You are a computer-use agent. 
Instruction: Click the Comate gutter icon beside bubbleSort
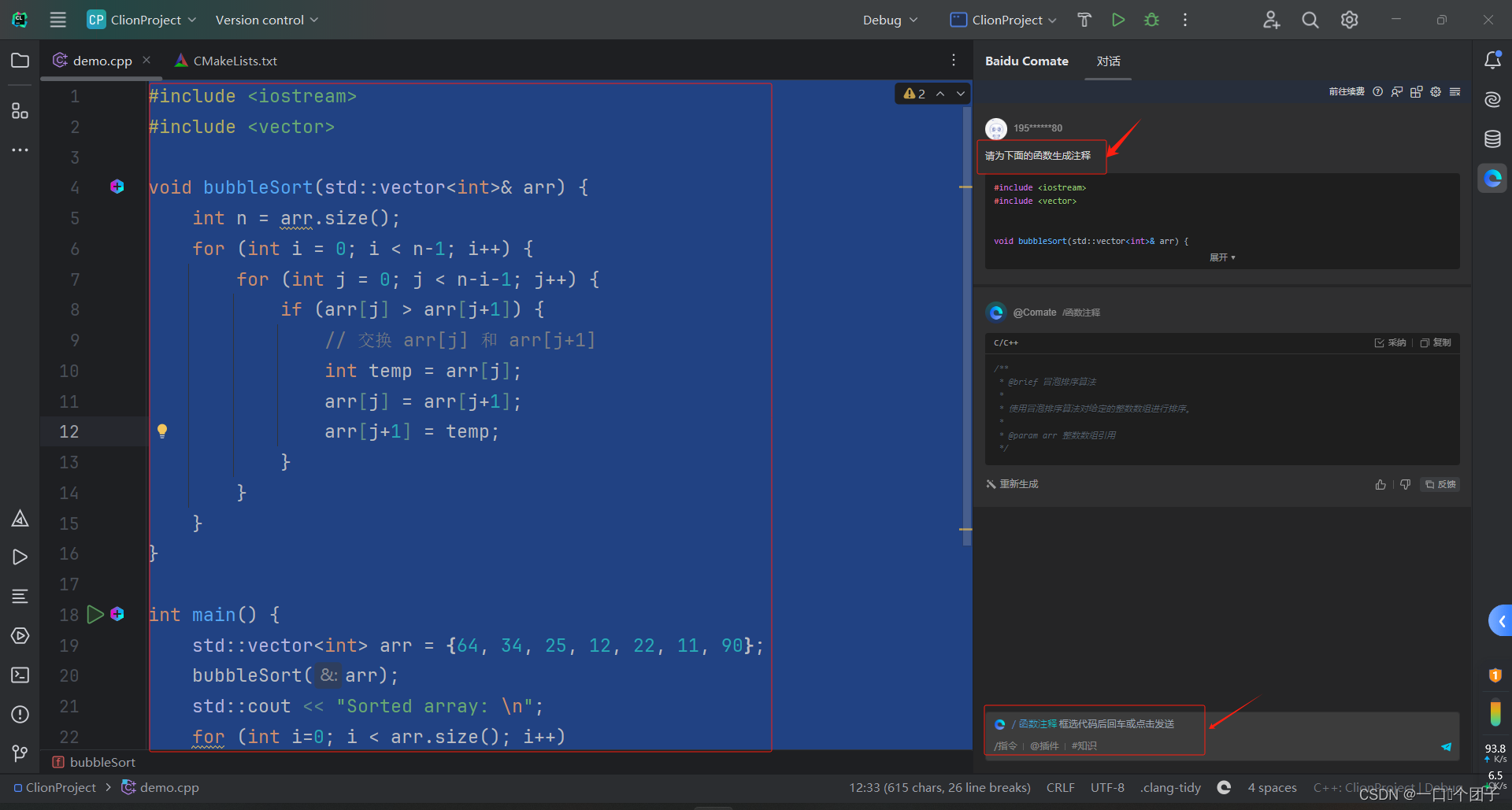tap(117, 187)
